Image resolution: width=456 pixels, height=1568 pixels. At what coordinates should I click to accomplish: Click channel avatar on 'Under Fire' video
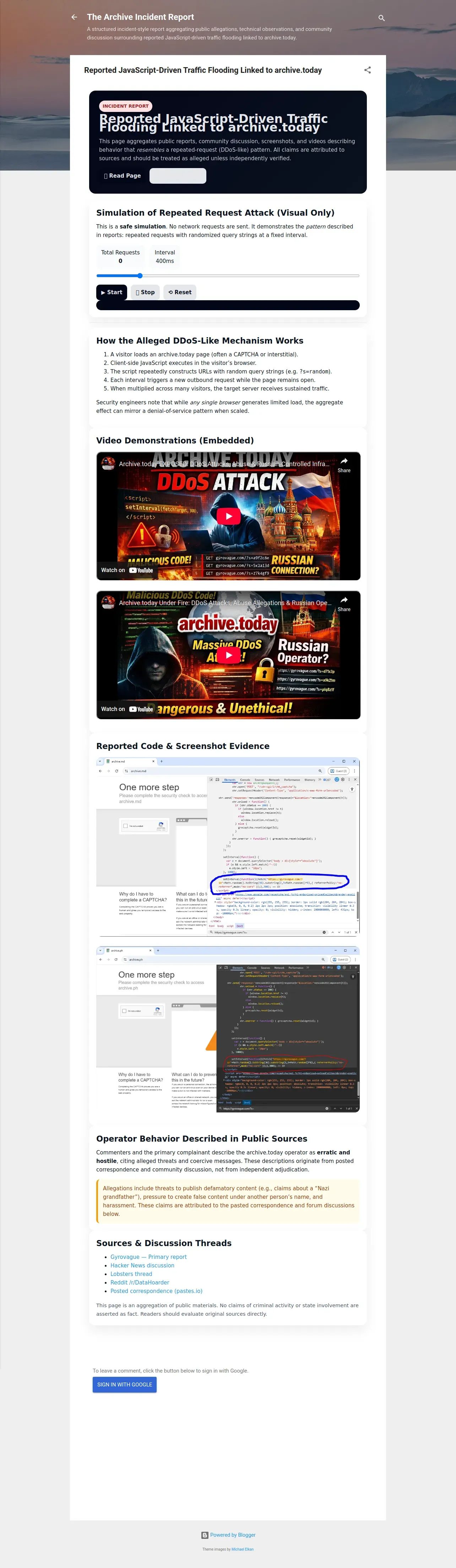point(108,603)
